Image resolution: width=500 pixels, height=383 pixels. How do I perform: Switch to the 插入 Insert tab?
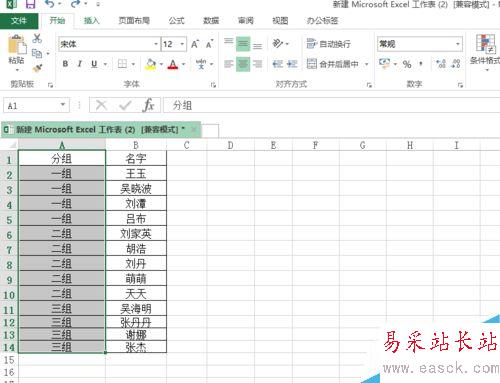tap(92, 21)
